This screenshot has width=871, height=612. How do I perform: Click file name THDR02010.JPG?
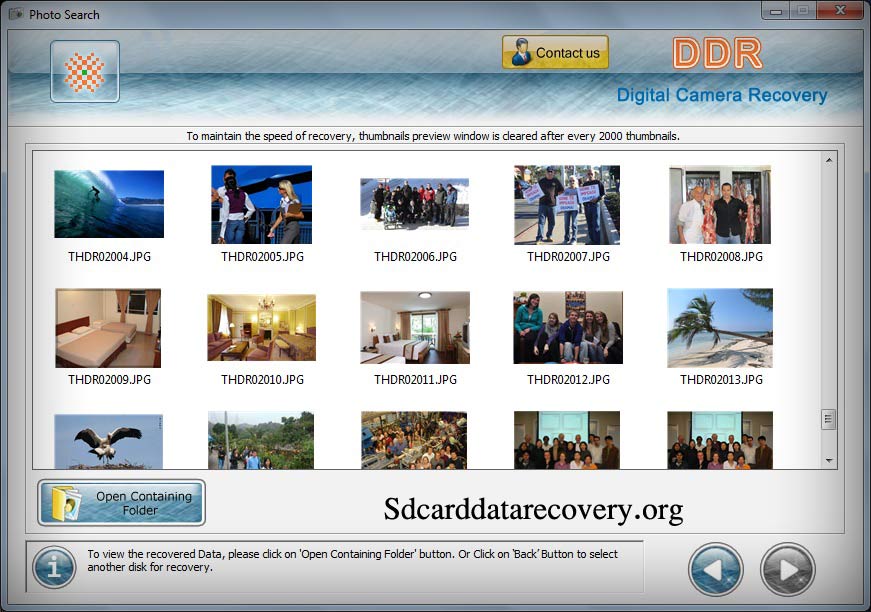(262, 379)
